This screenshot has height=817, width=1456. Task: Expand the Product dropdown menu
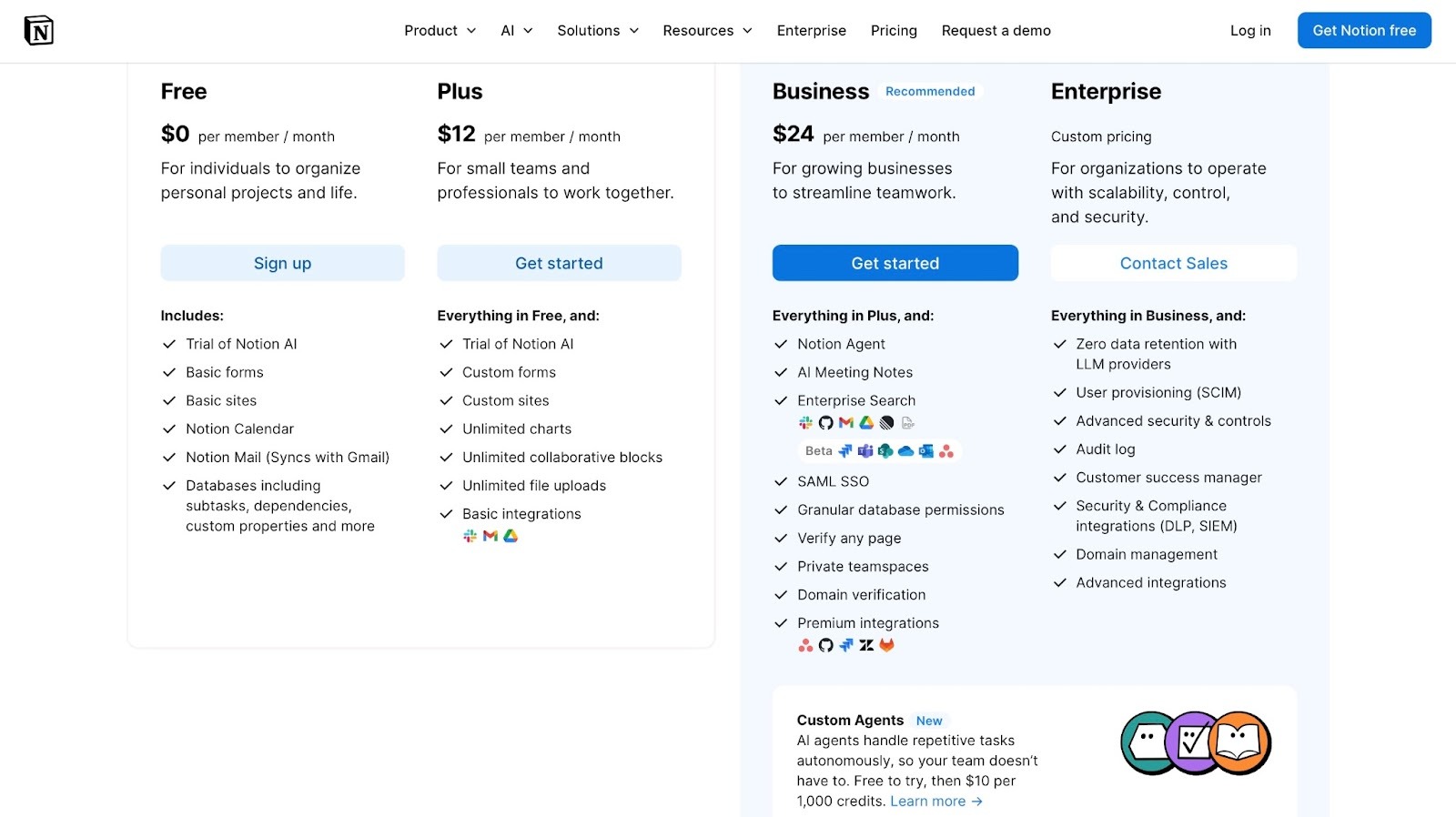(x=440, y=31)
